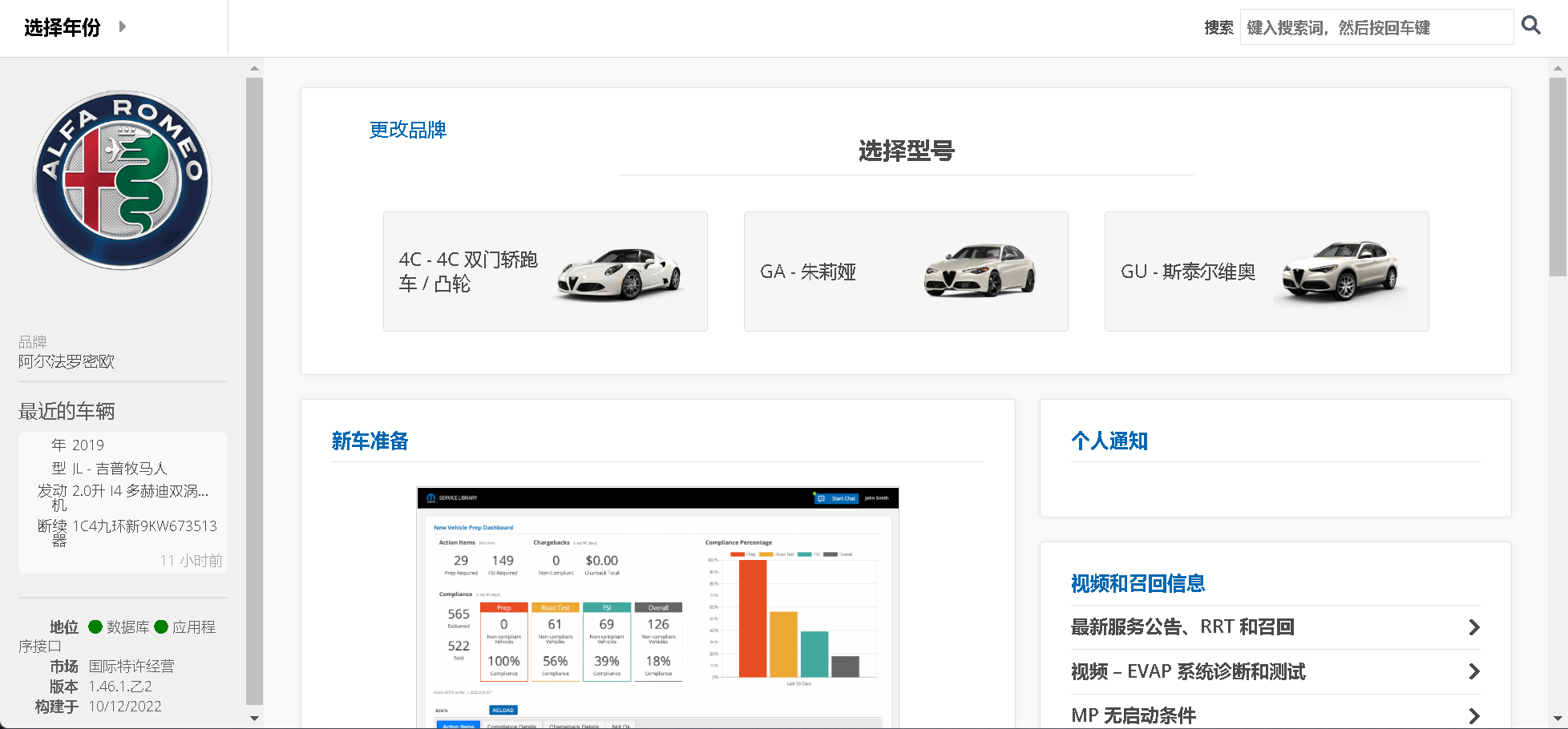Open the MP 无启动条件 chevron
The height and width of the screenshot is (729, 1568).
[1473, 715]
